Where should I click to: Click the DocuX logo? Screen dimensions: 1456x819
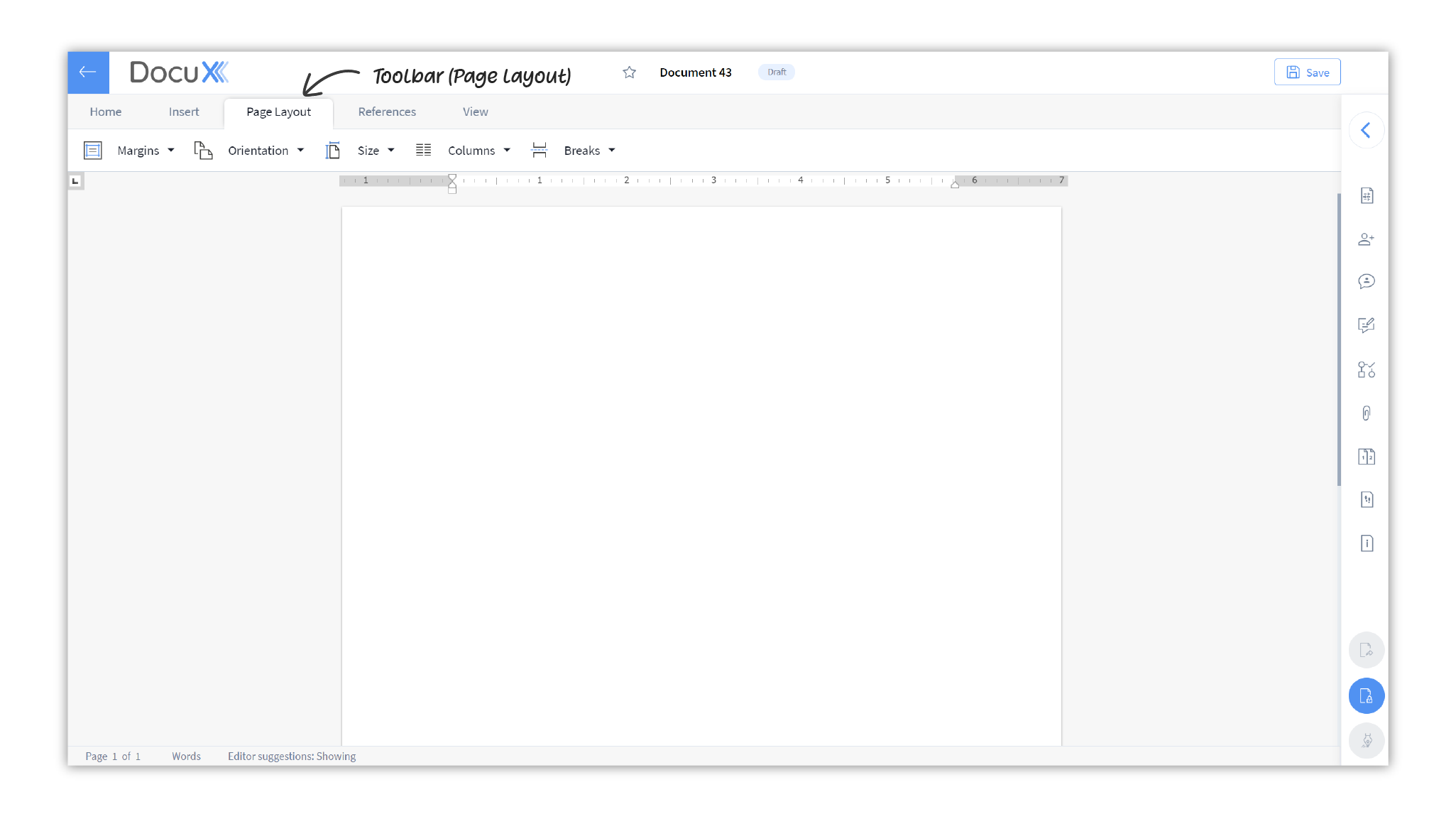tap(179, 72)
